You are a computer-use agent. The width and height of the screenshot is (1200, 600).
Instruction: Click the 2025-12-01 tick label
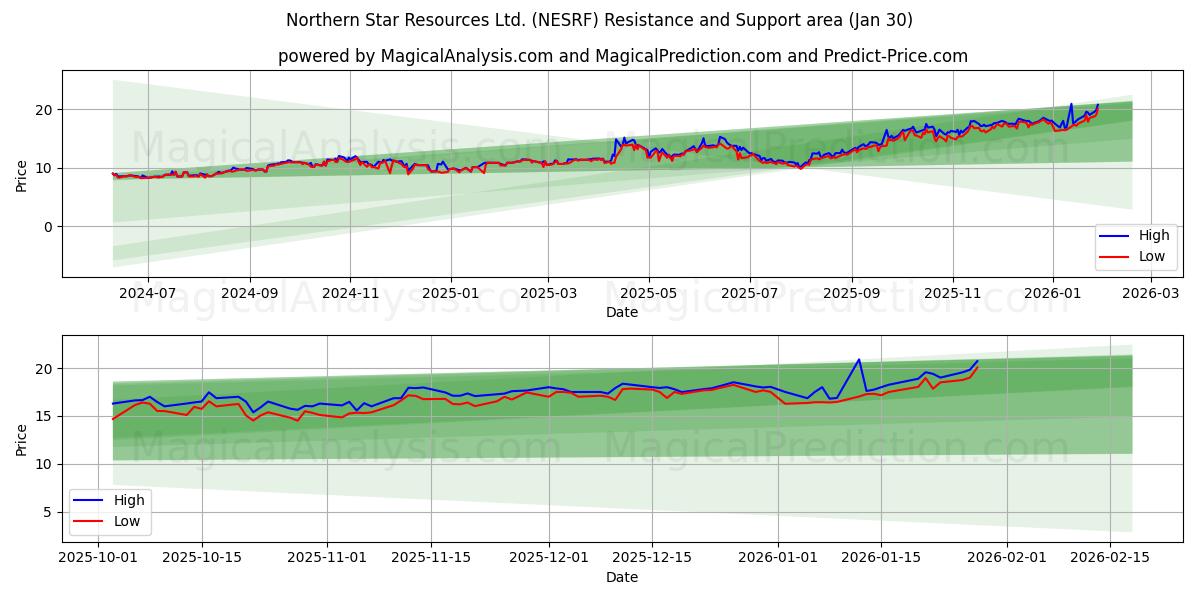(x=549, y=558)
